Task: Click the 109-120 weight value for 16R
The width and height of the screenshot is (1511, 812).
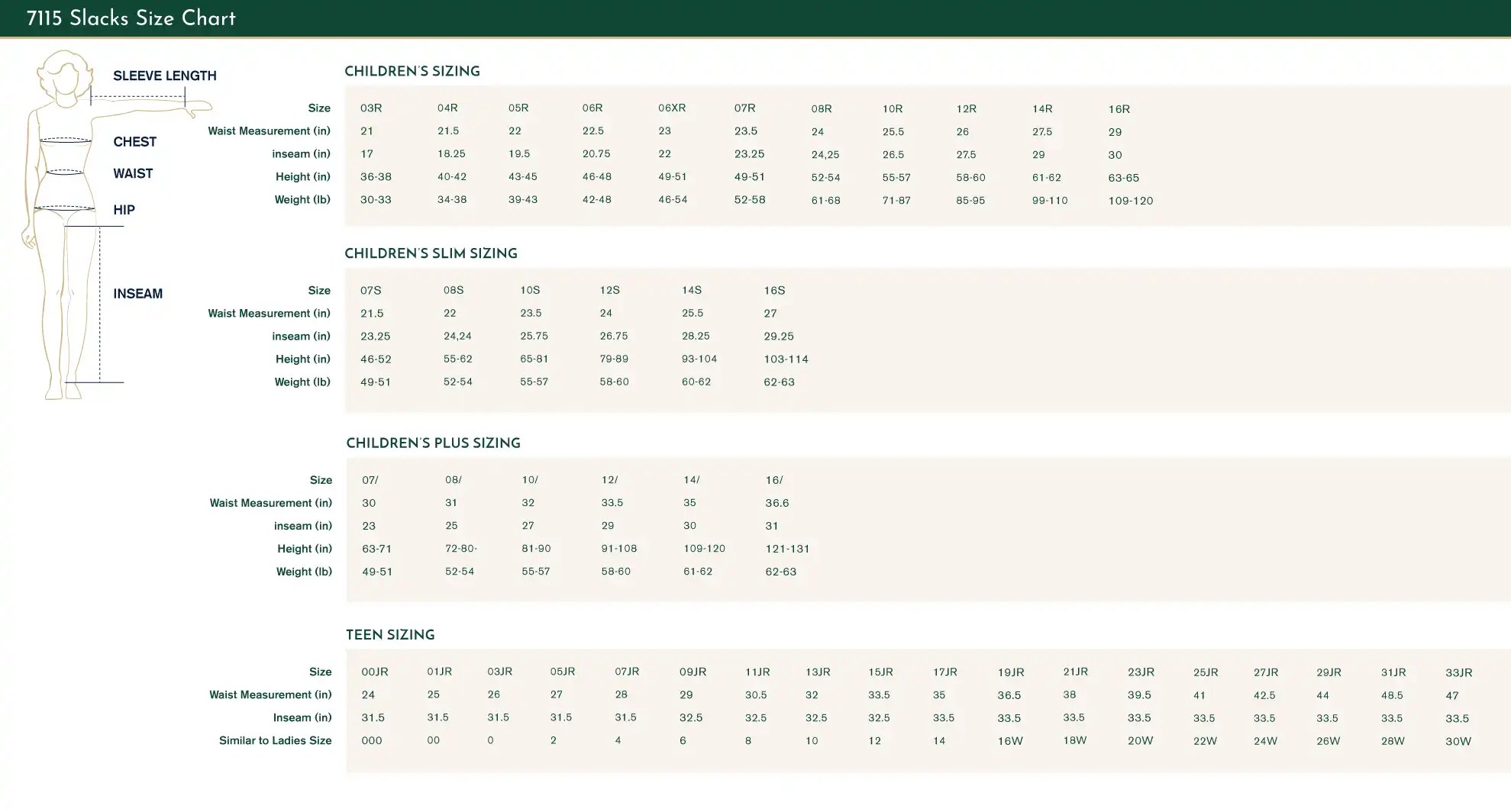Action: point(1131,201)
